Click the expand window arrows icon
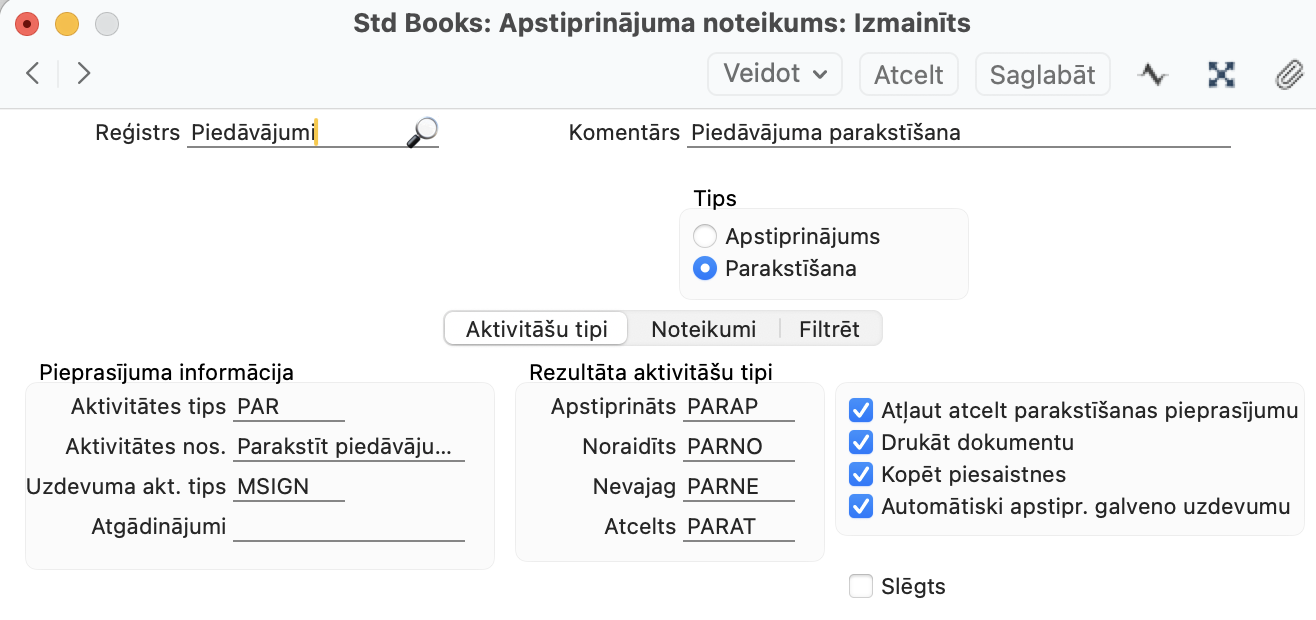 tap(1221, 74)
